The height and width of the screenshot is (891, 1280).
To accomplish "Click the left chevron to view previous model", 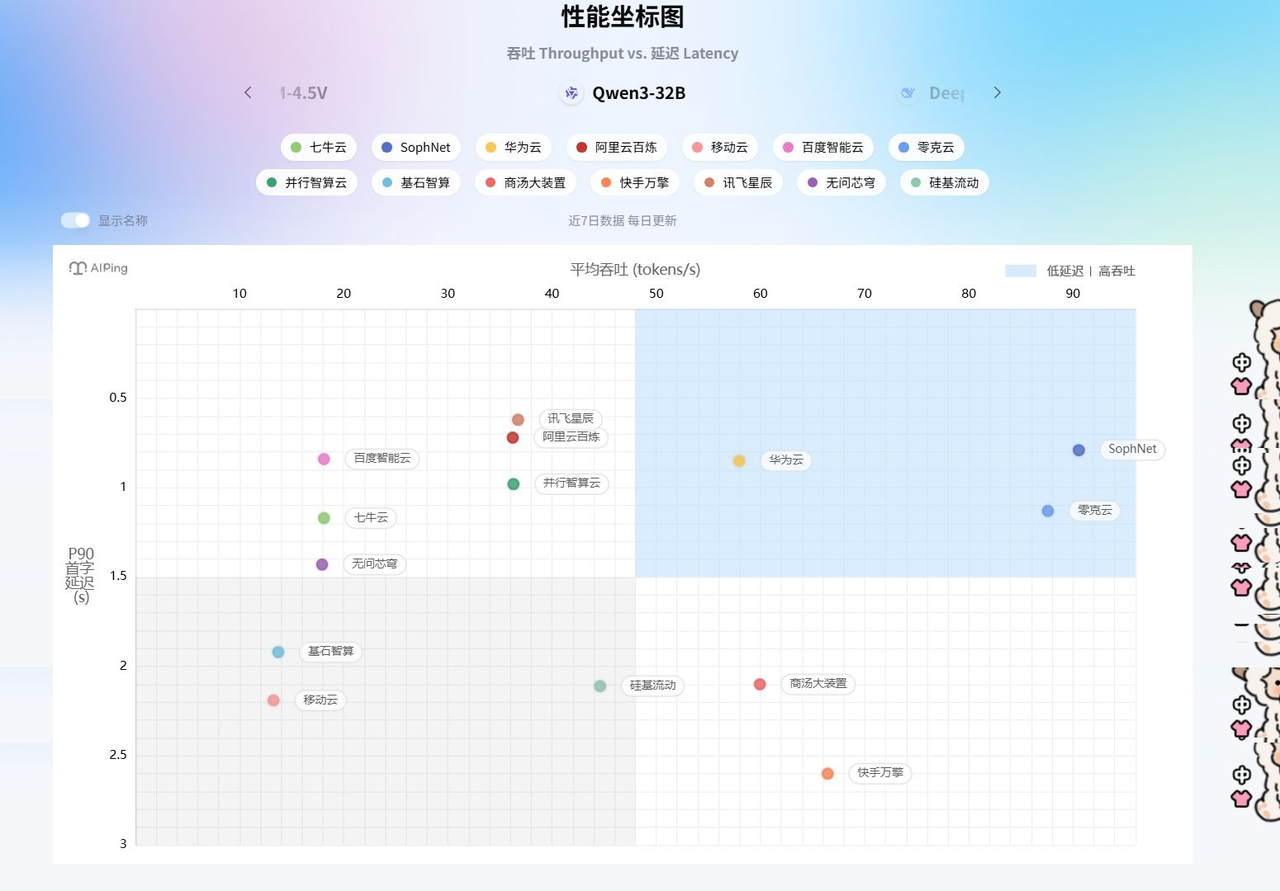I will 248,92.
